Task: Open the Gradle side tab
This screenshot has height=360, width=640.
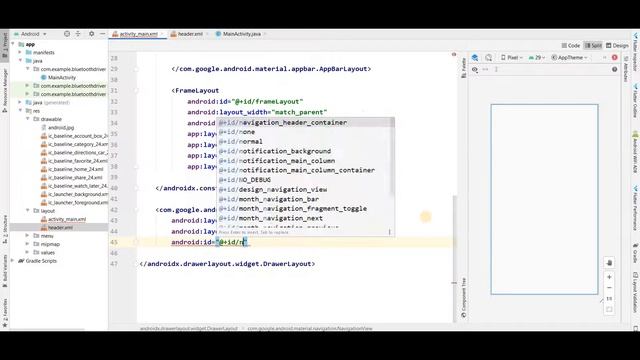Action: (636, 253)
